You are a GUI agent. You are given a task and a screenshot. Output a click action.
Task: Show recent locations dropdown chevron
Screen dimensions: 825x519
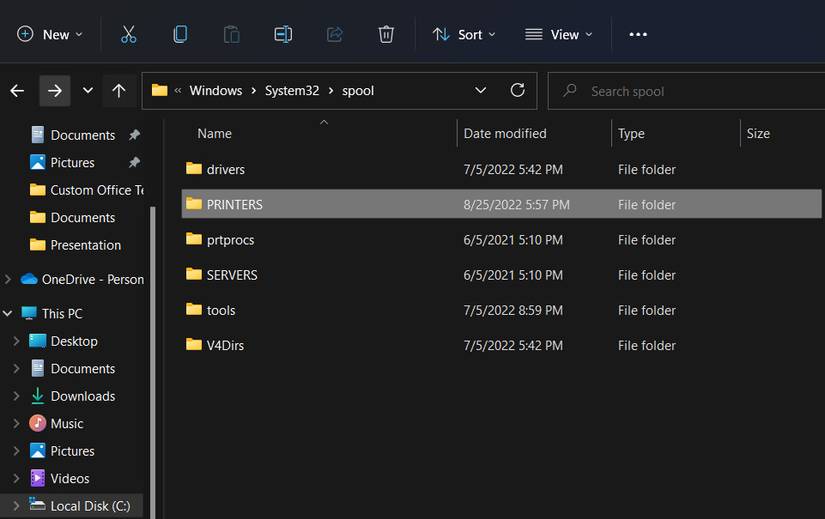click(x=88, y=91)
